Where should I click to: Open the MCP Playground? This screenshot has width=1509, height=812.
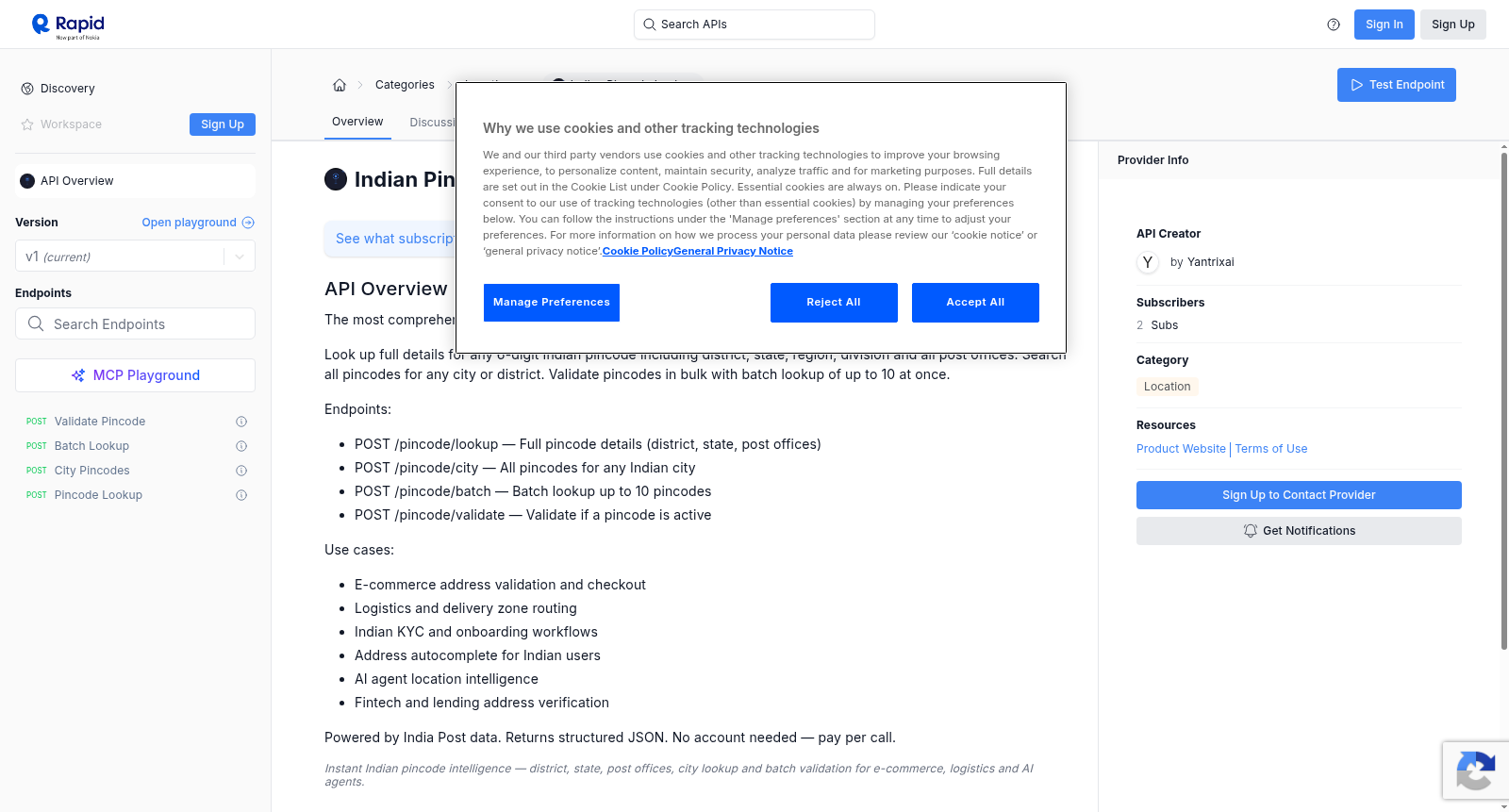[135, 375]
